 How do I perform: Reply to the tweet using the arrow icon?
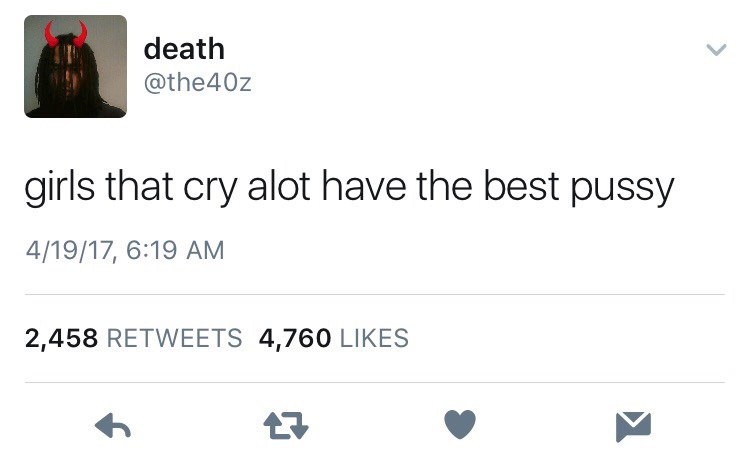click(113, 425)
